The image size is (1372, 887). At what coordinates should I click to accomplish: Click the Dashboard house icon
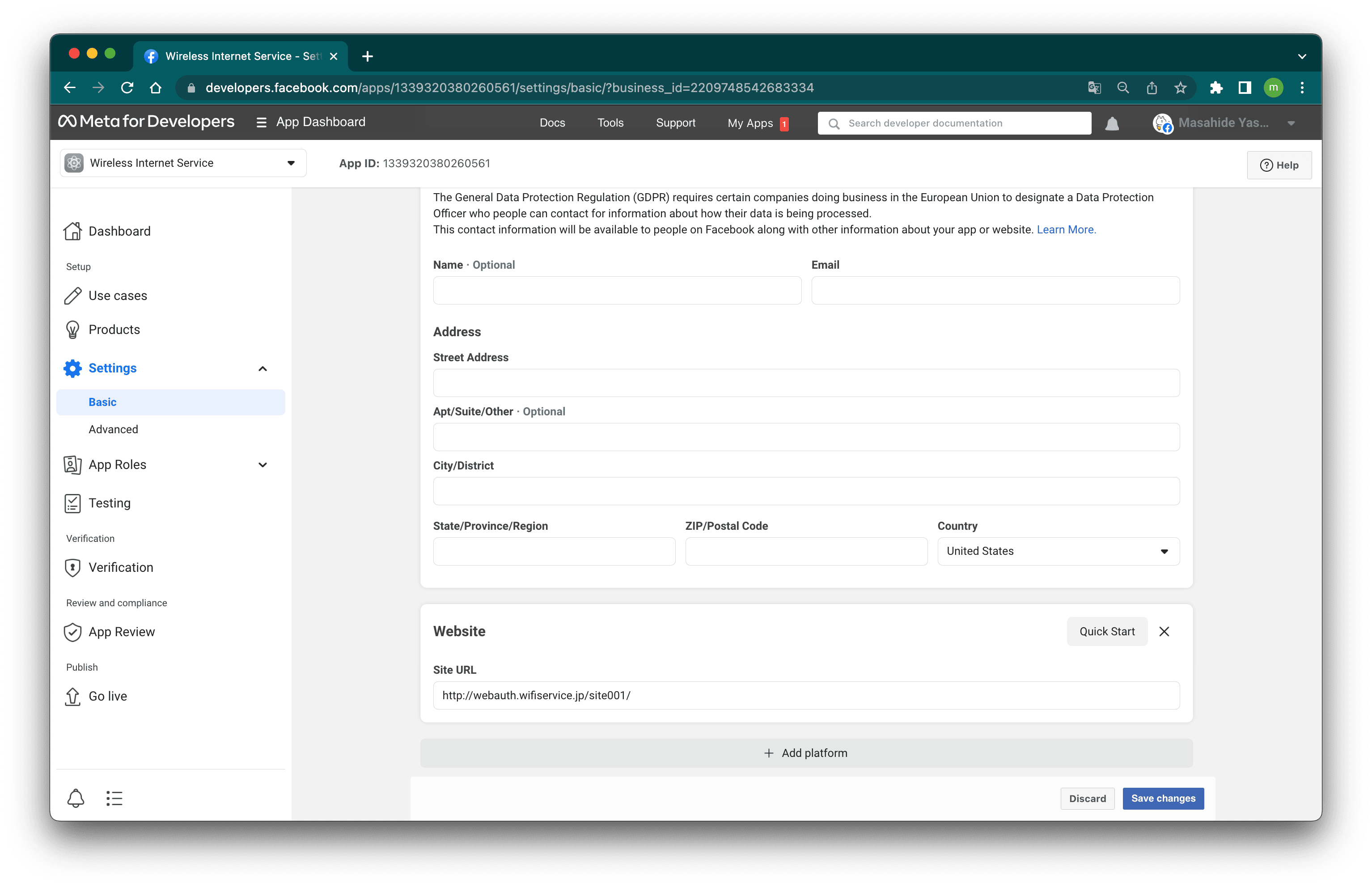[x=72, y=231]
